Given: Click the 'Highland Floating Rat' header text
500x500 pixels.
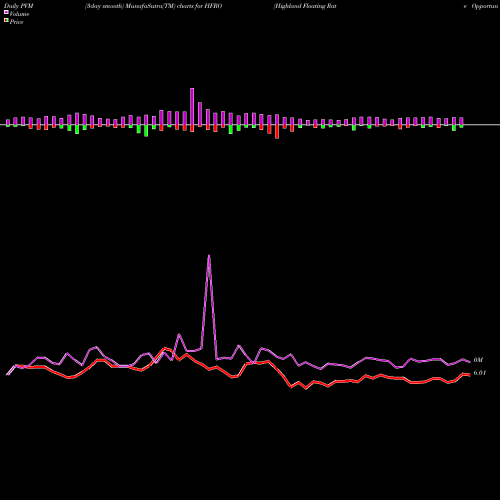Looking at the screenshot, I should click(x=305, y=6).
